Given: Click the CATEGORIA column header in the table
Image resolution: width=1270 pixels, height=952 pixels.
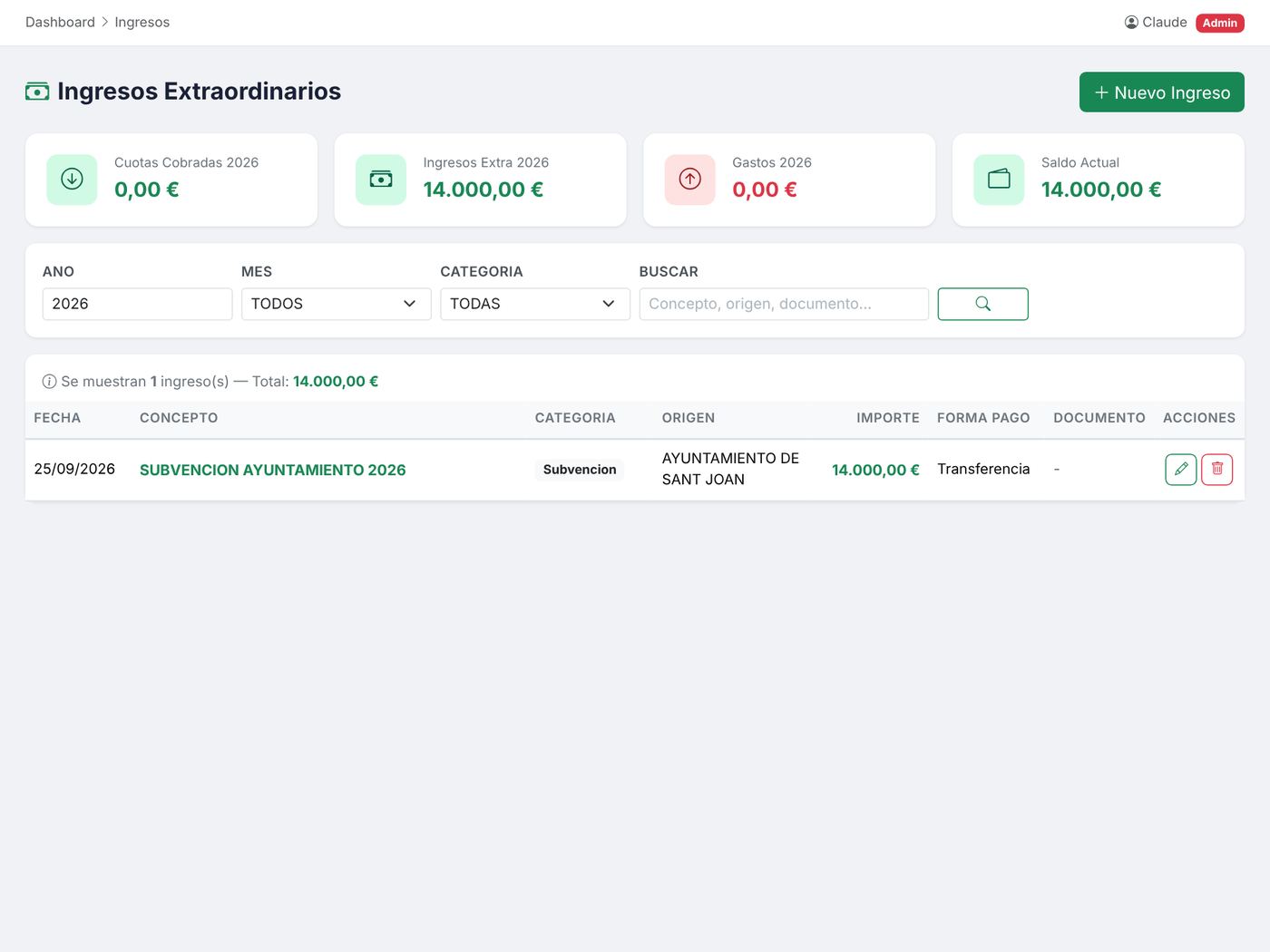Looking at the screenshot, I should tap(575, 418).
